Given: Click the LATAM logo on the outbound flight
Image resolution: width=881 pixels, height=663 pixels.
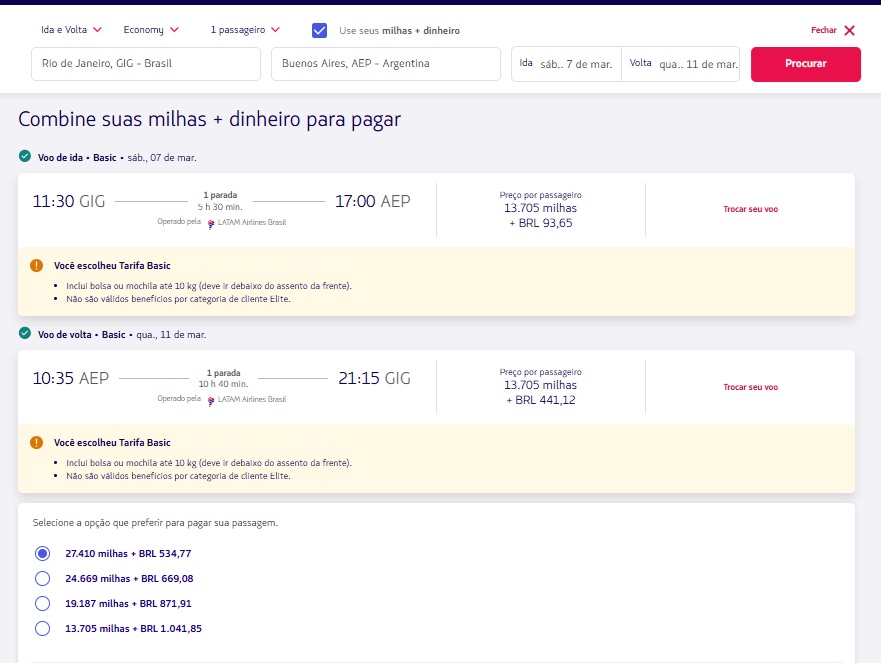Looking at the screenshot, I should pyautogui.click(x=211, y=222).
